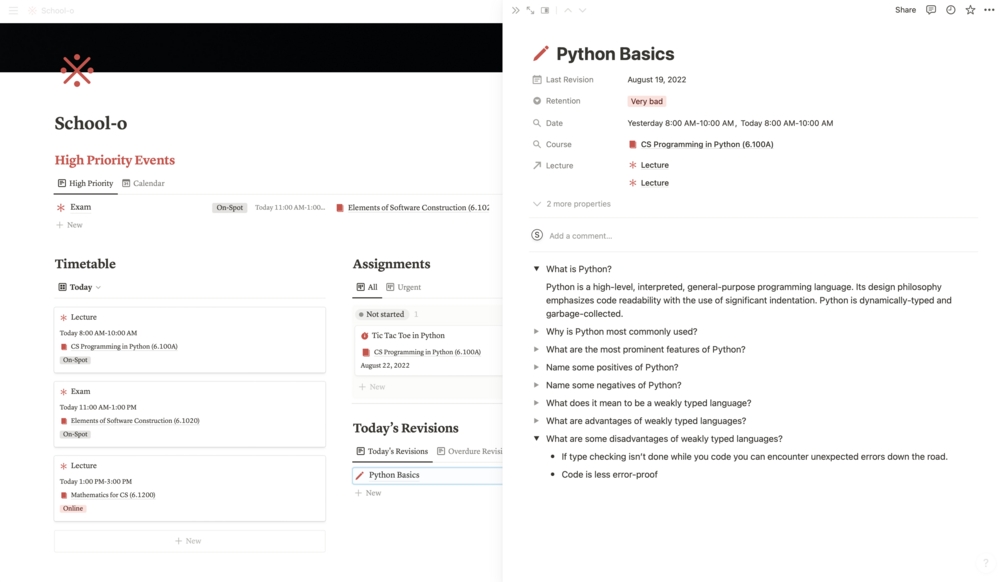Open the Today view dropdown in Timetable
This screenshot has height=582, width=1005.
click(80, 287)
